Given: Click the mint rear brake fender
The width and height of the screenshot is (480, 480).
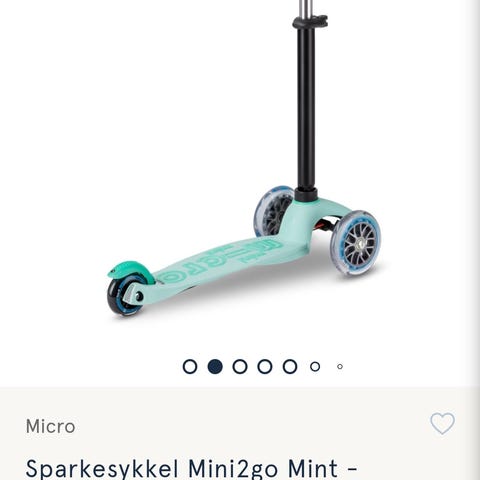Looking at the screenshot, I should tap(131, 270).
